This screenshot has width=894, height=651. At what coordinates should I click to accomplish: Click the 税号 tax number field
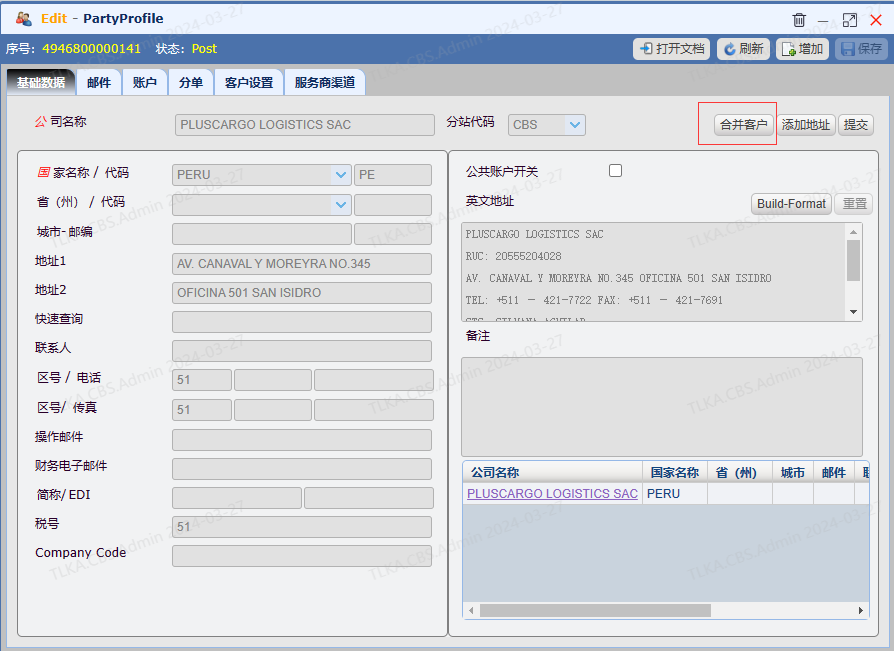(302, 527)
